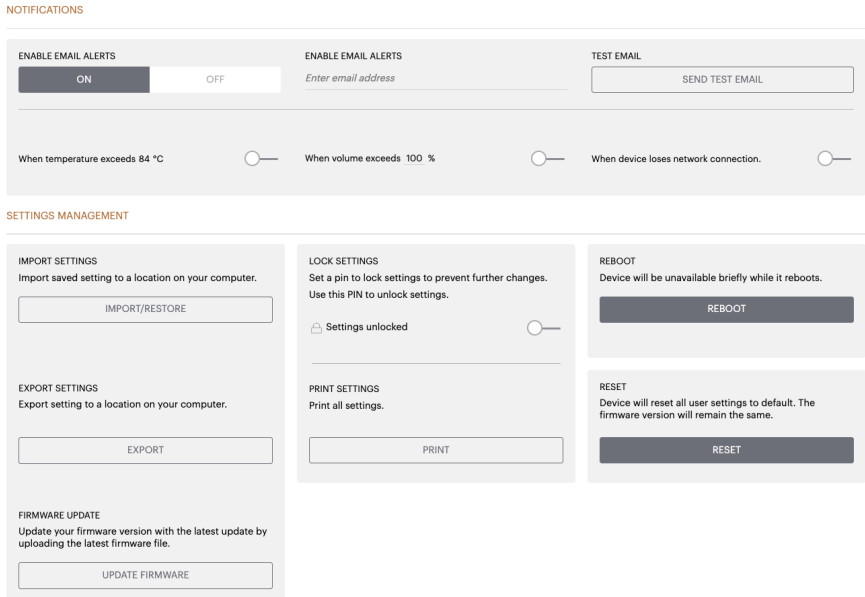Switch email alerts to OFF
This screenshot has height=597, width=865.
point(215,80)
